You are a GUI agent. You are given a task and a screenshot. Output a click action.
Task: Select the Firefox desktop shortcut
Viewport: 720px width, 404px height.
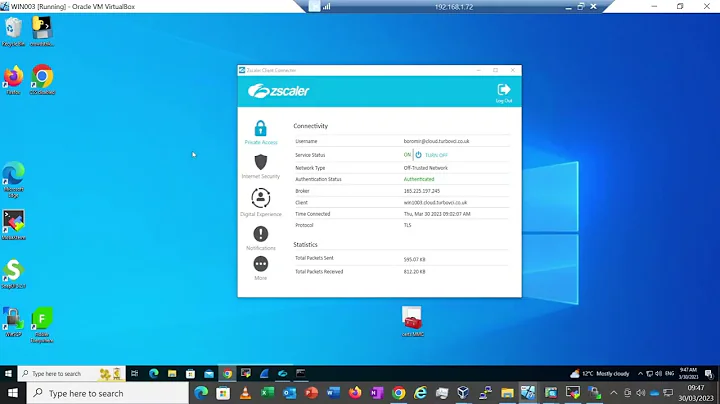coord(13,80)
